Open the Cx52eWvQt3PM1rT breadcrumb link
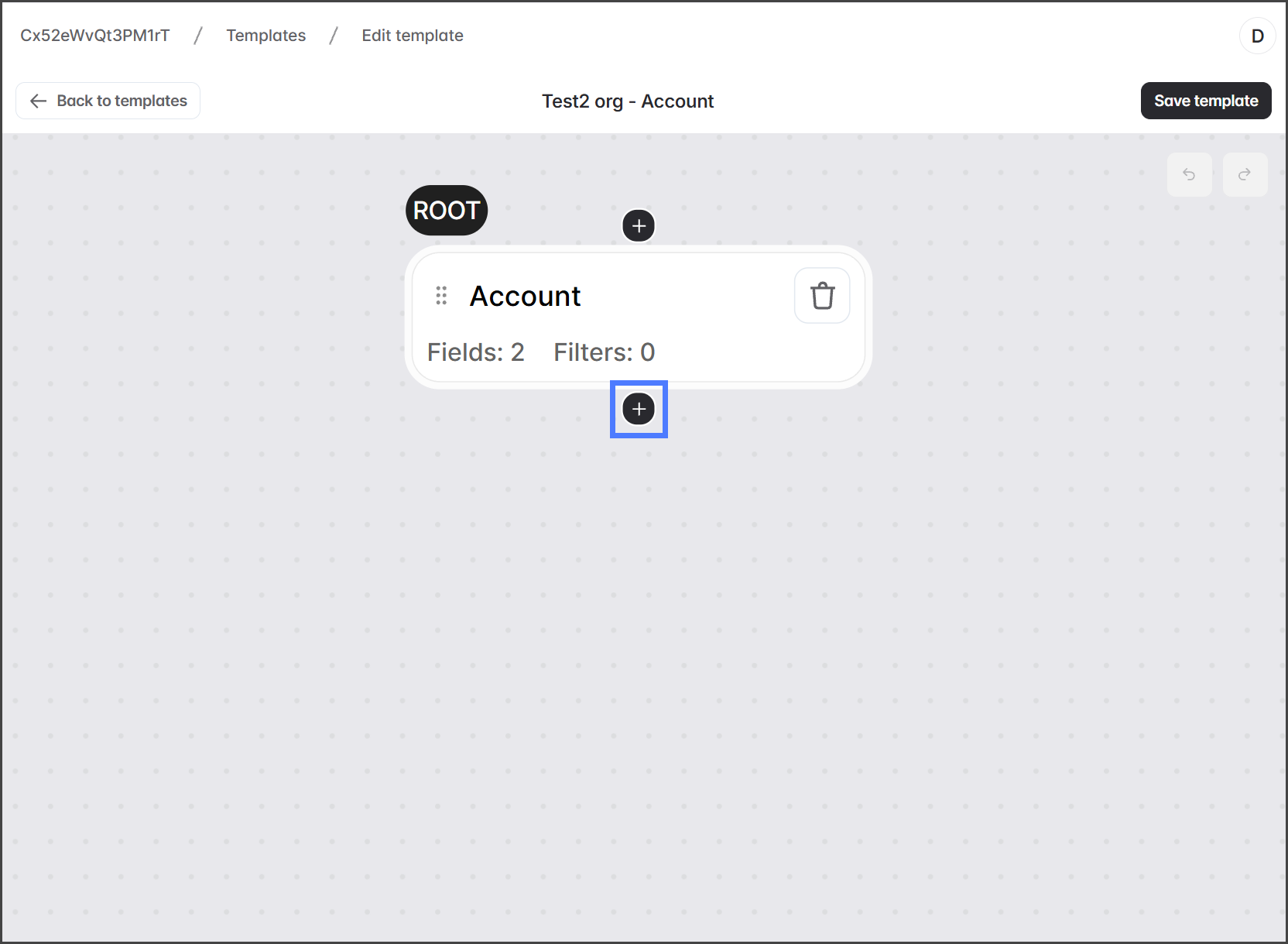 tap(94, 36)
